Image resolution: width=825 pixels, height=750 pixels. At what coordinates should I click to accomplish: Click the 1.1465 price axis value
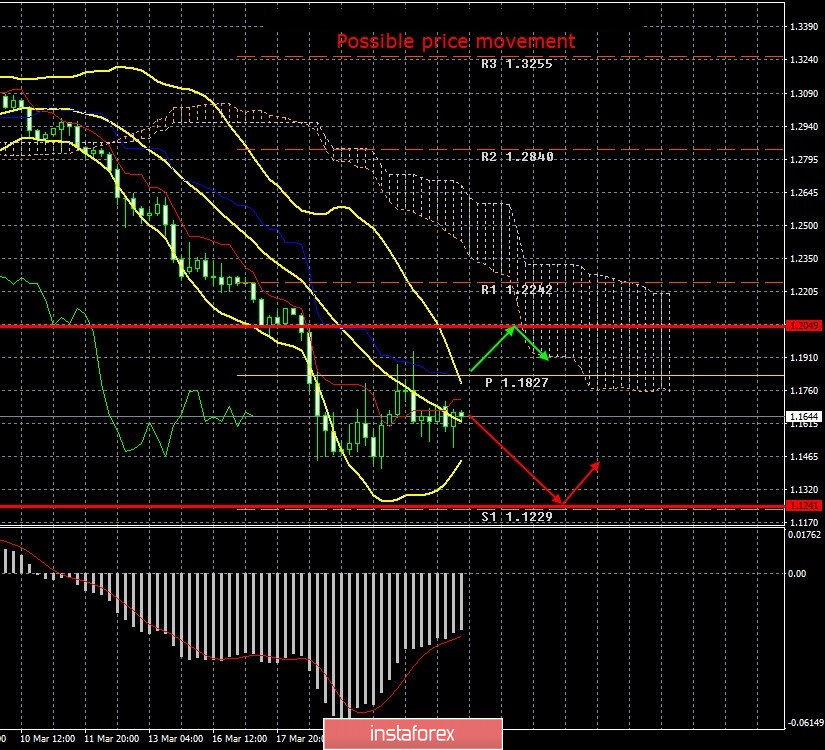click(804, 456)
